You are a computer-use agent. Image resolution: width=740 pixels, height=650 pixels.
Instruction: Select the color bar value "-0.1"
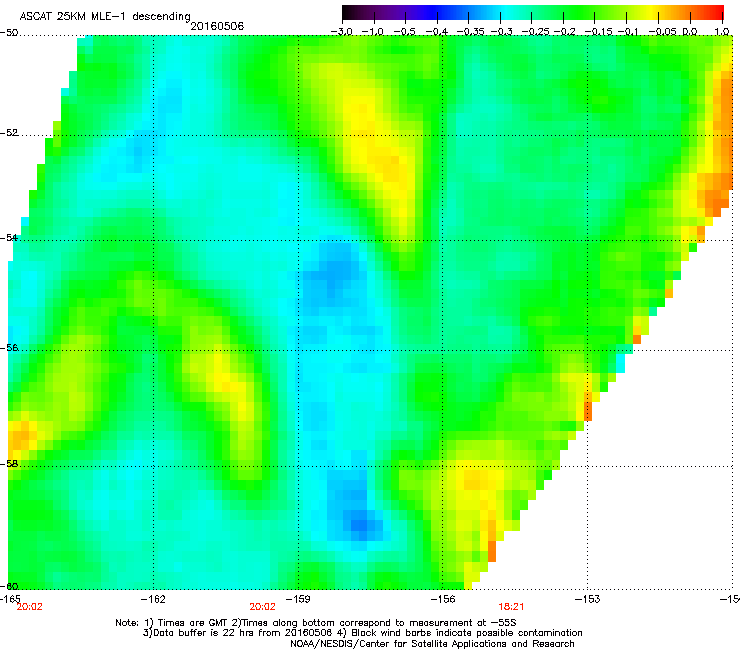pos(628,32)
